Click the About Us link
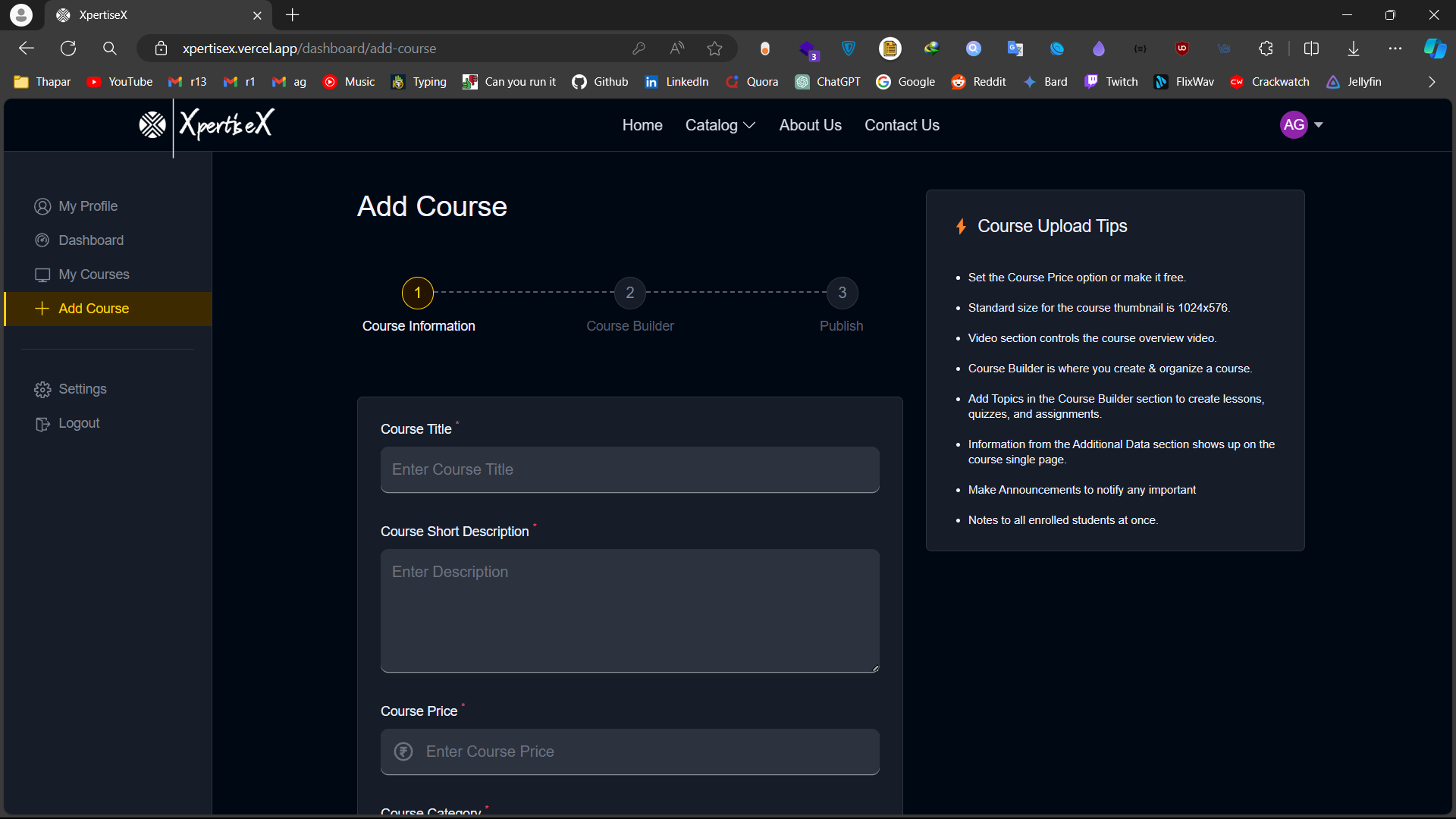The width and height of the screenshot is (1456, 819). 810,125
